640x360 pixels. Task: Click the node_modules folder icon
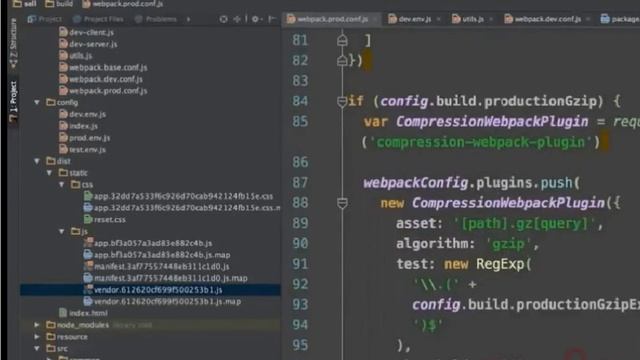point(51,325)
